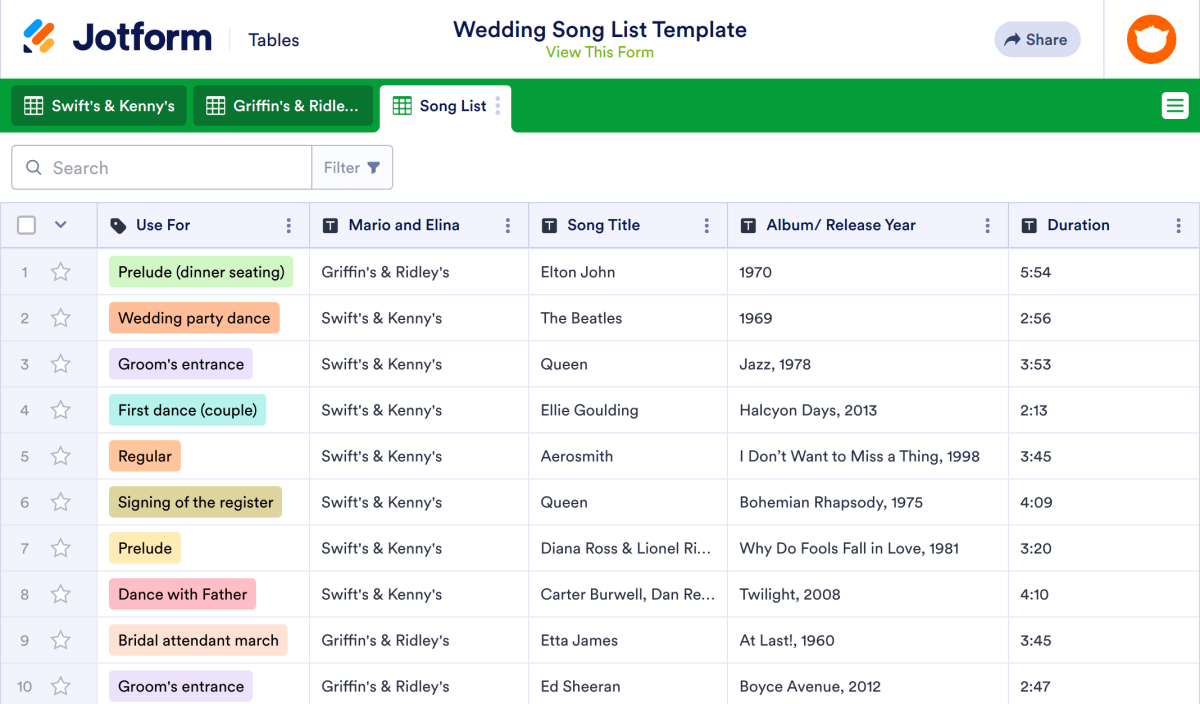Click the Jotform logo icon

tap(39, 38)
